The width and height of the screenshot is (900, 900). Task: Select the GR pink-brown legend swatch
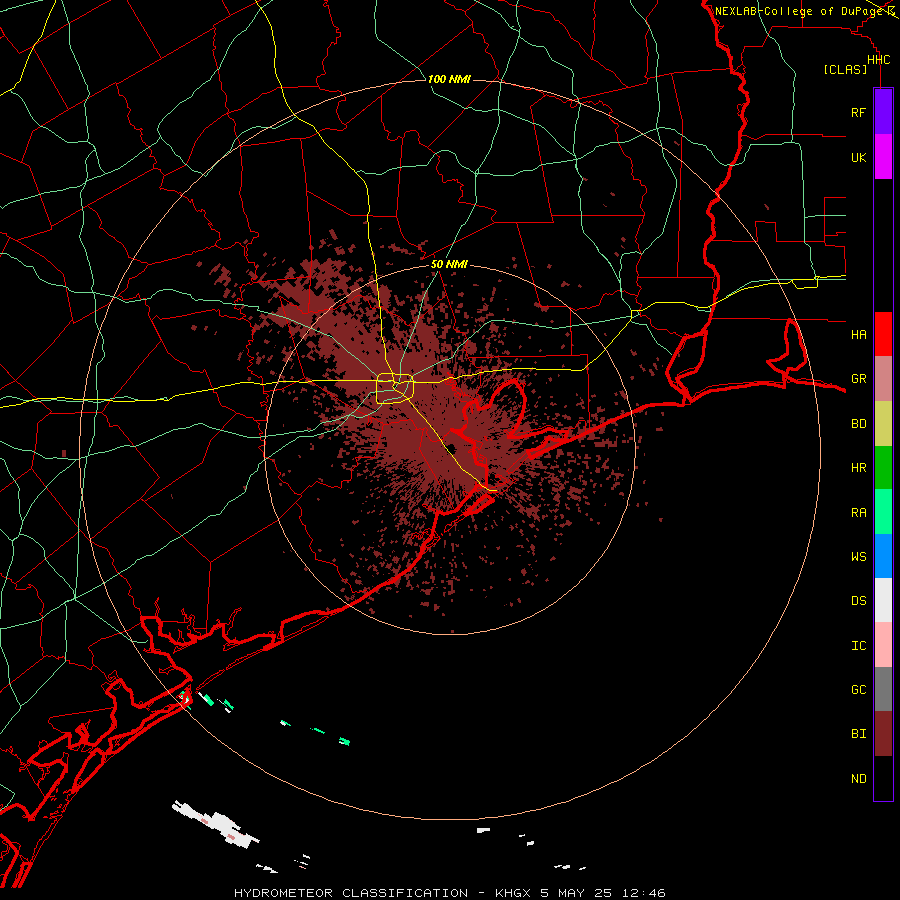[x=883, y=378]
